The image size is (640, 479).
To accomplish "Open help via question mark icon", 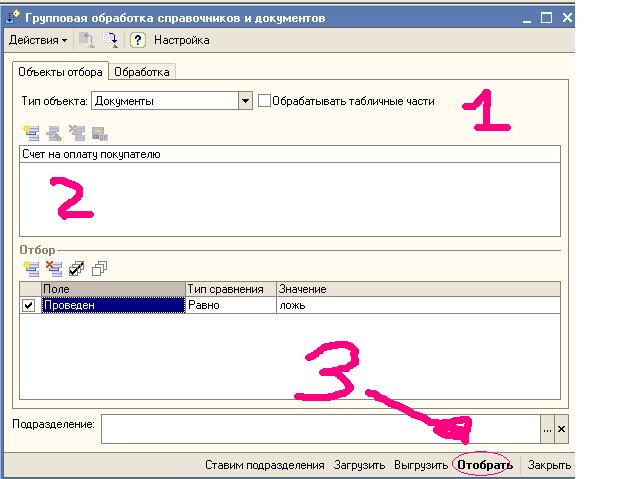I will coord(138,40).
